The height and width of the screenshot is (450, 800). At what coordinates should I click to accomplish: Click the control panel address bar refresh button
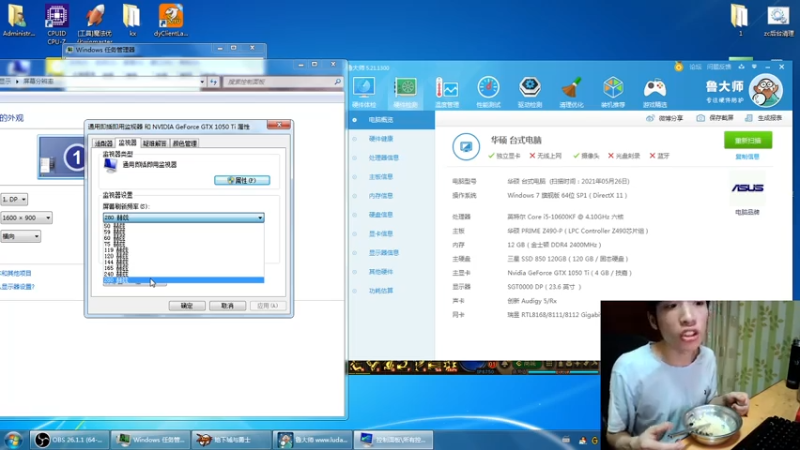tap(213, 82)
